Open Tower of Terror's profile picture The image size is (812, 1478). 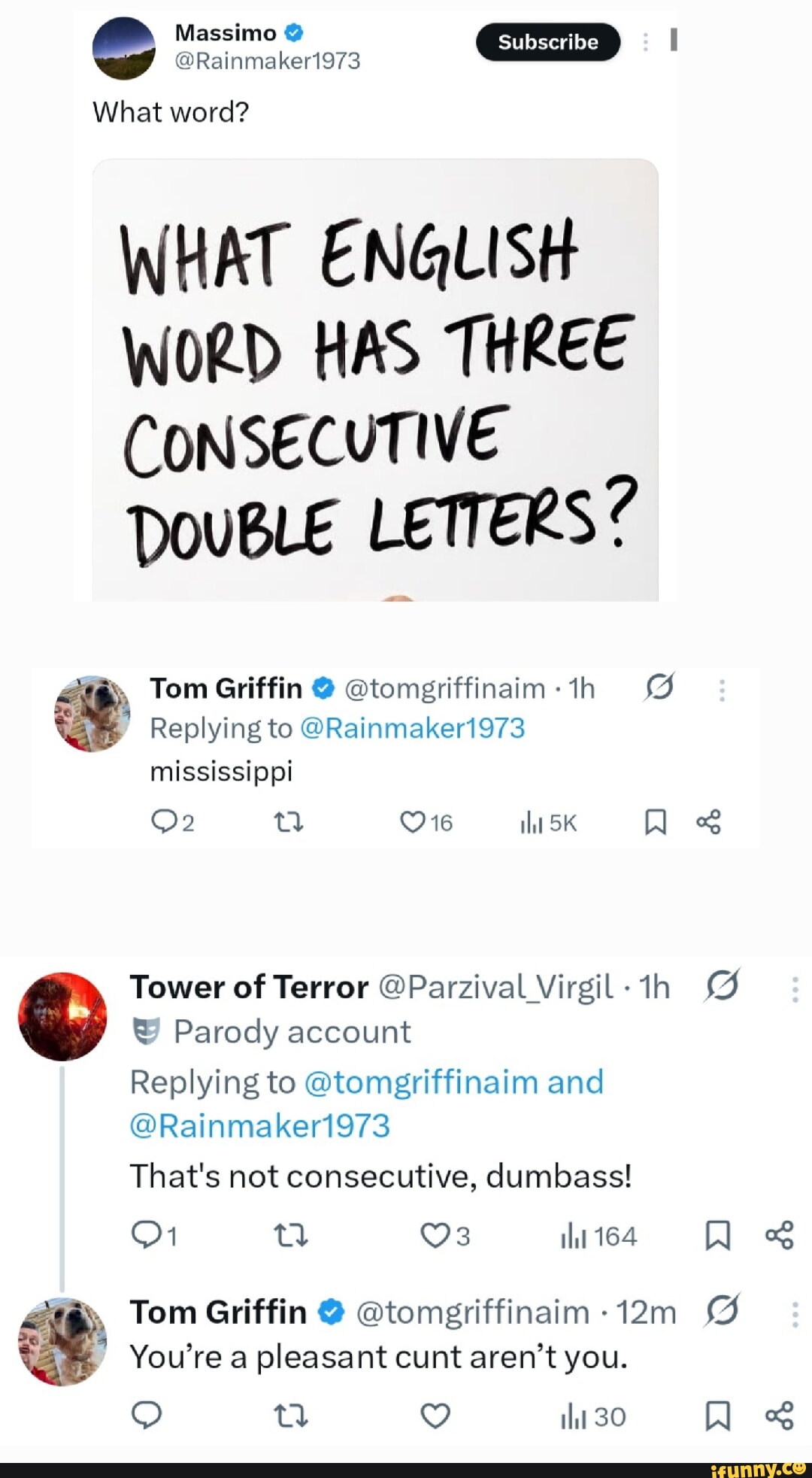tap(62, 1016)
